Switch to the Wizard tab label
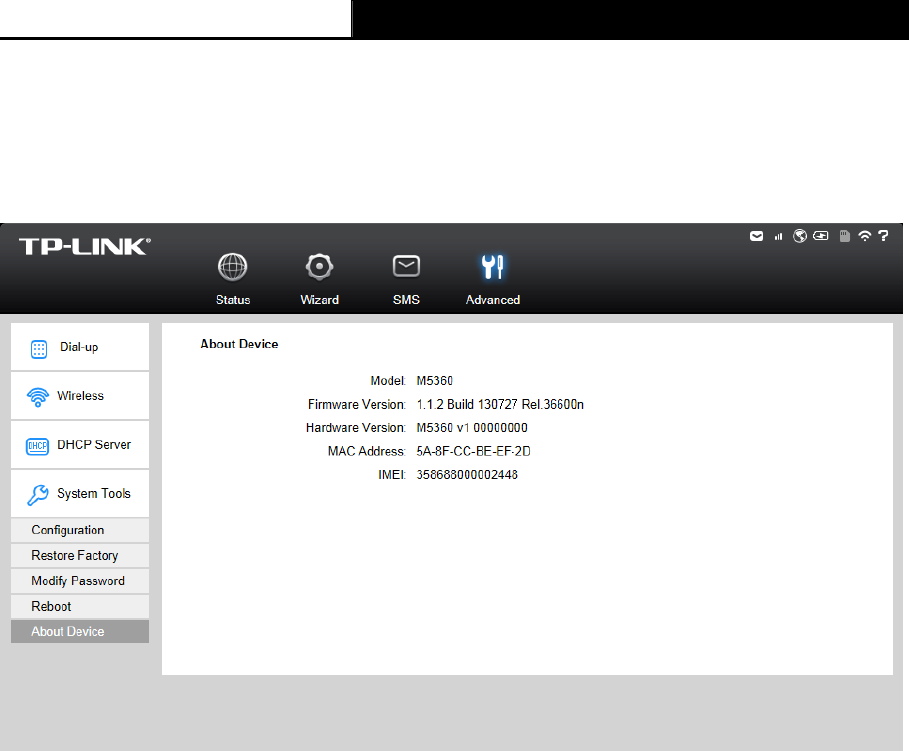909x751 pixels. (x=319, y=300)
